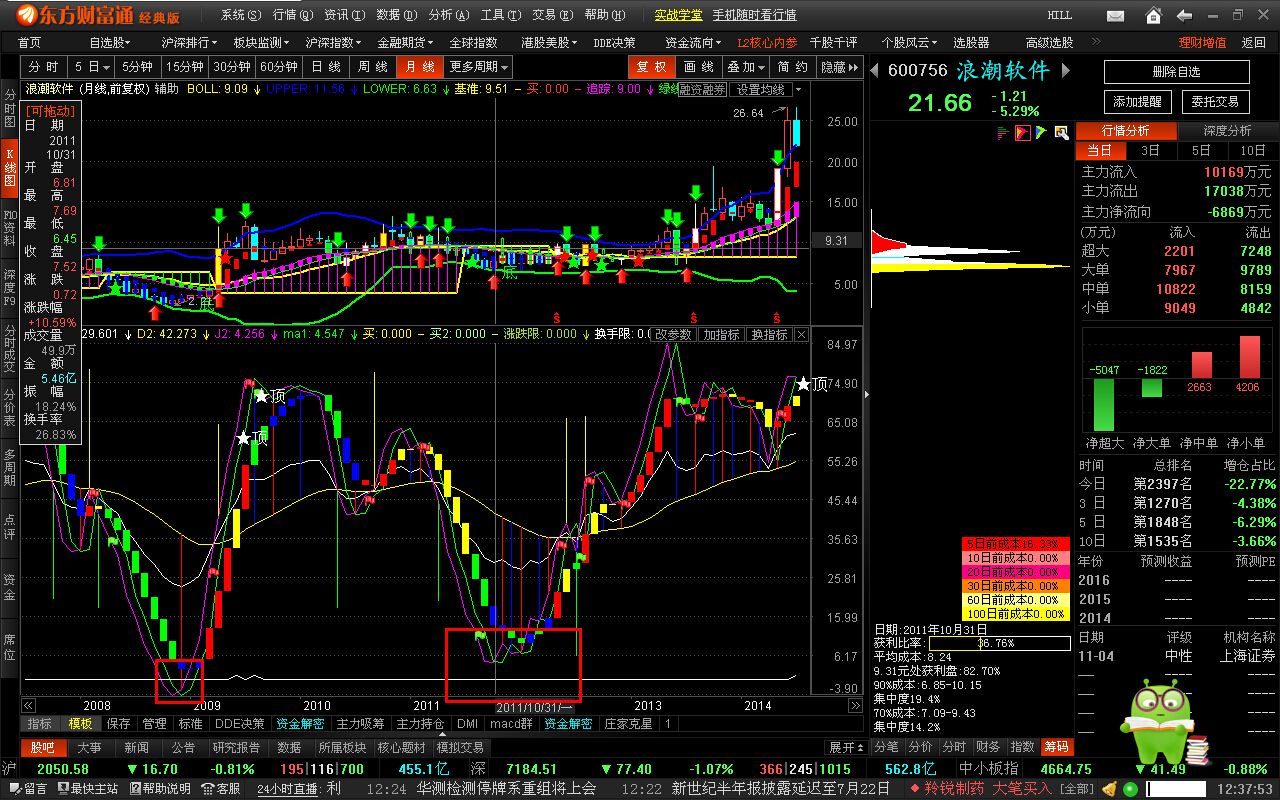Toggle 画线 drawing lines mode
Viewport: 1280px width, 800px height.
point(699,67)
